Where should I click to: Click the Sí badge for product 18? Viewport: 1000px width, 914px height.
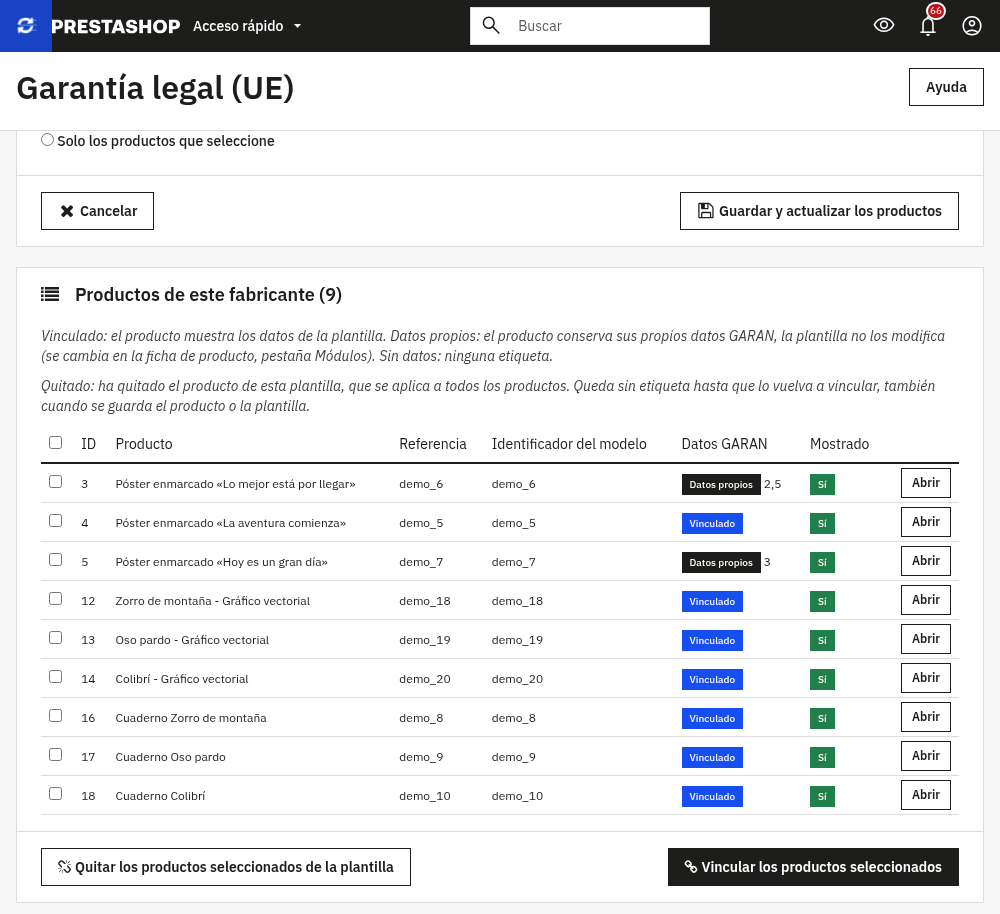click(822, 797)
